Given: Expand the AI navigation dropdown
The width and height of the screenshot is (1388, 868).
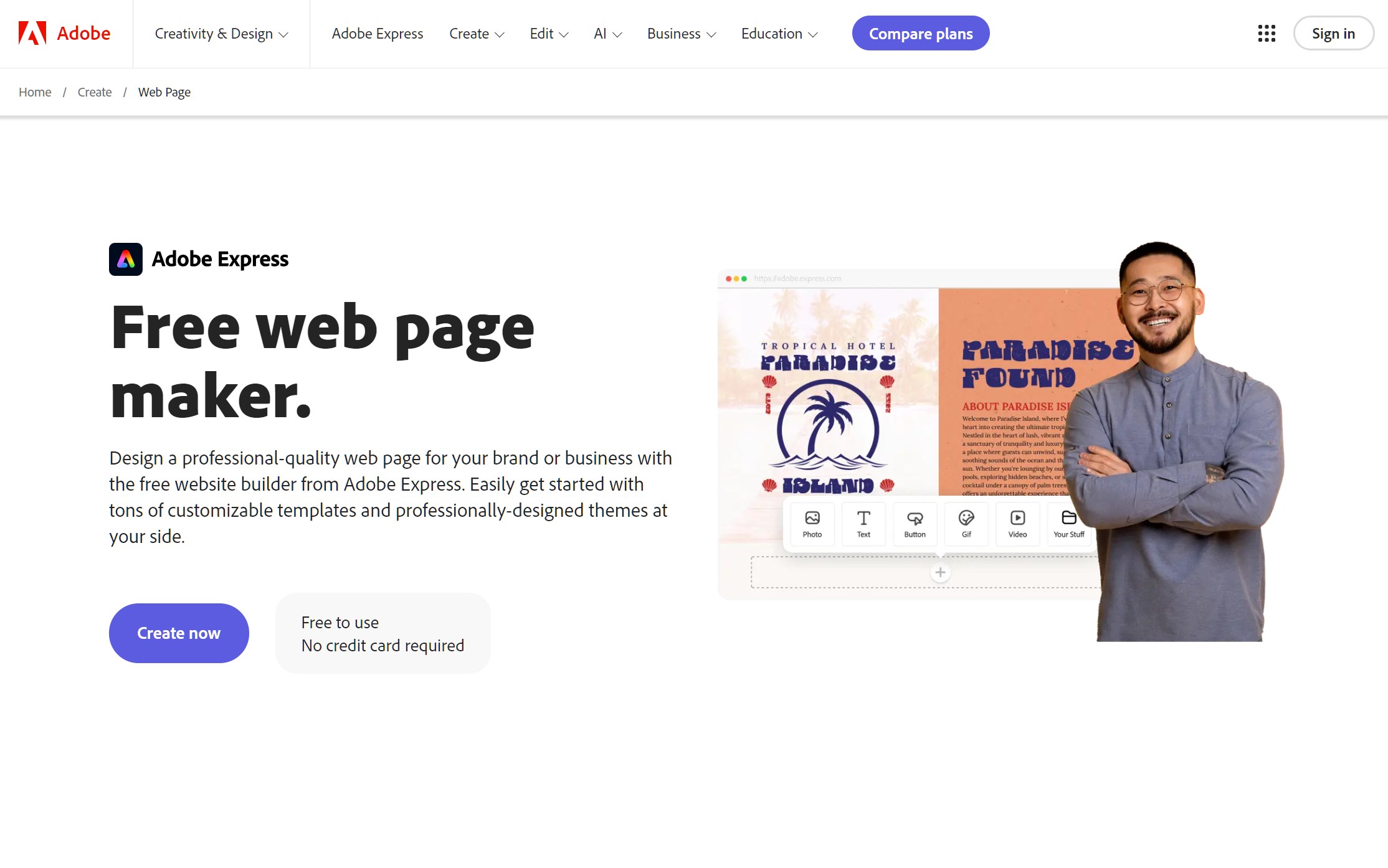Looking at the screenshot, I should point(607,33).
